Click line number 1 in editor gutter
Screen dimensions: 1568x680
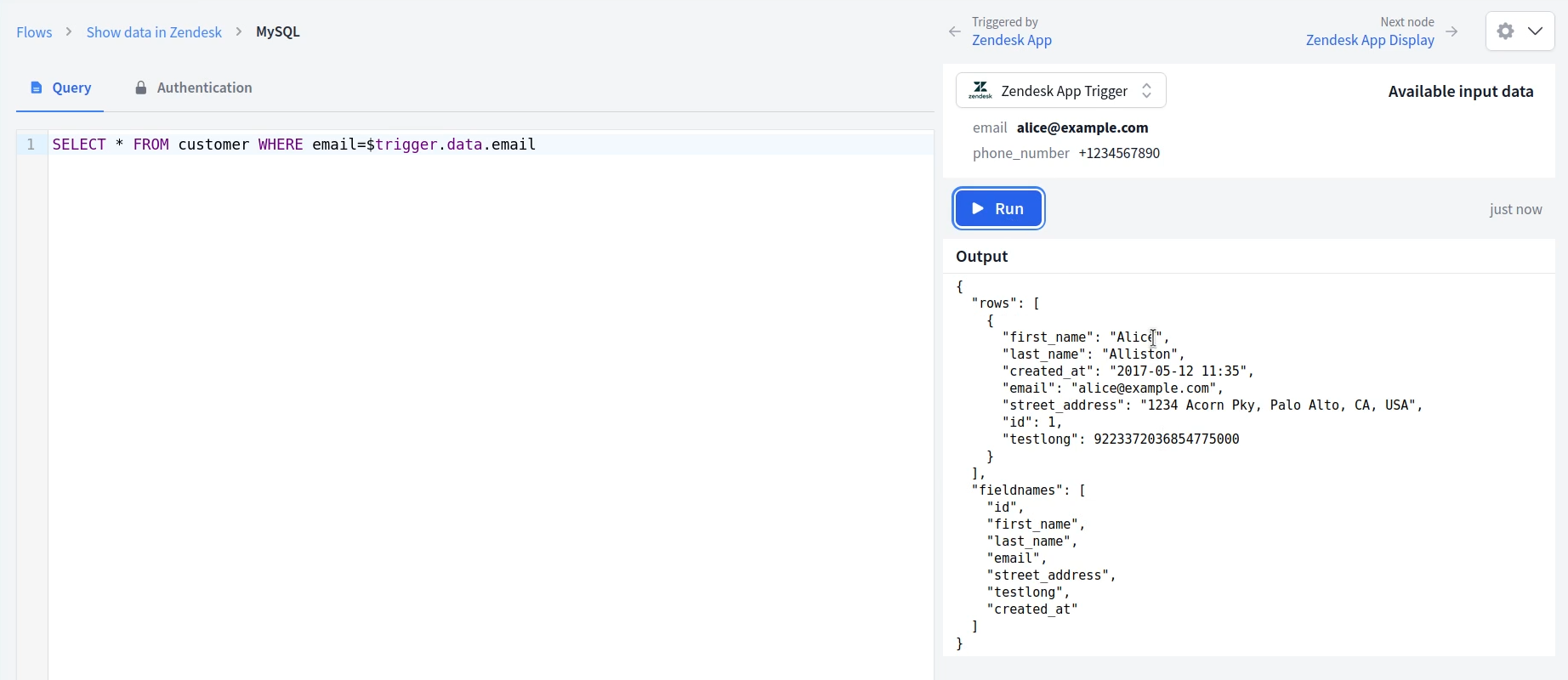[x=31, y=144]
